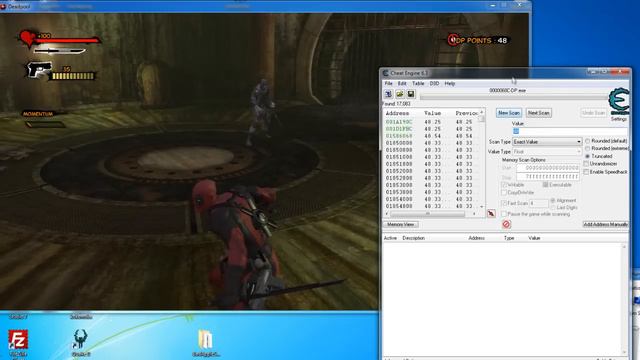Click the Address column header in results

[398, 113]
